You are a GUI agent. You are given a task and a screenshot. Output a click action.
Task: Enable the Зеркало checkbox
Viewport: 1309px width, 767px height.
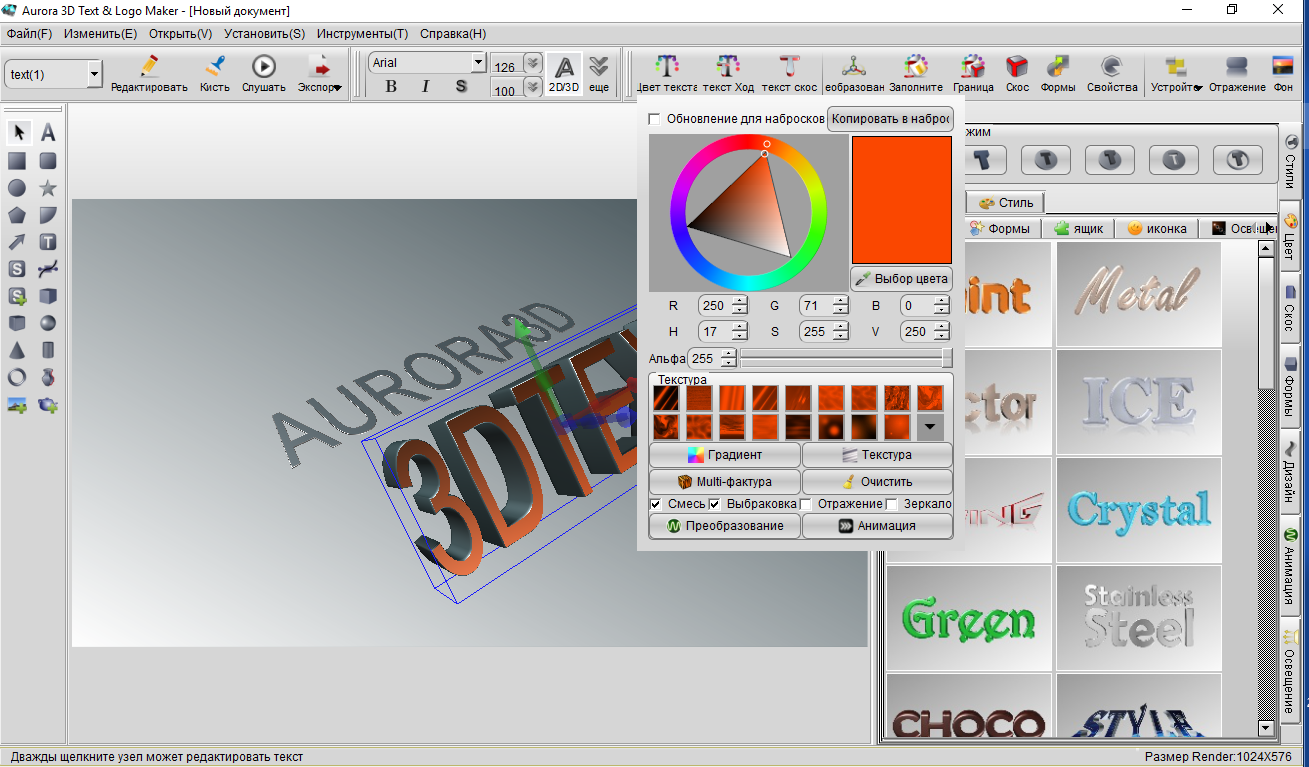(893, 504)
